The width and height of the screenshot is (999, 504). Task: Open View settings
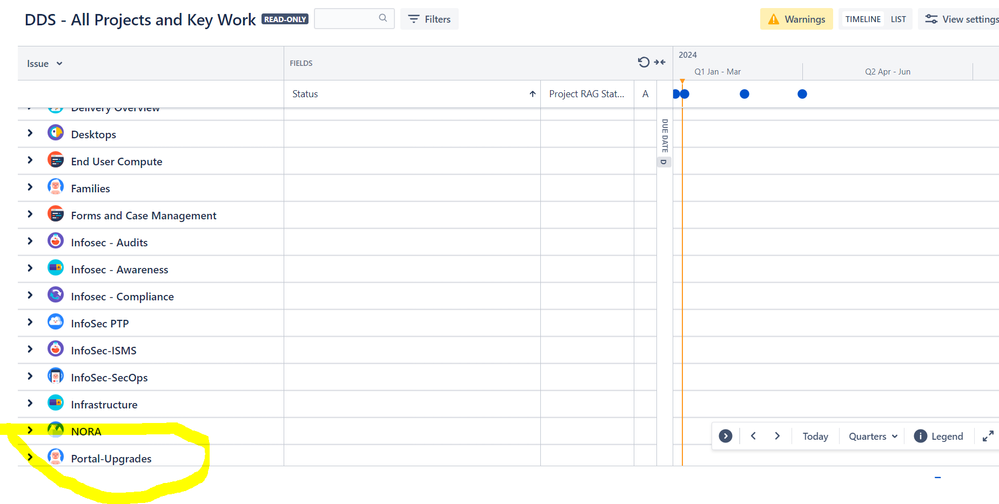point(961,19)
